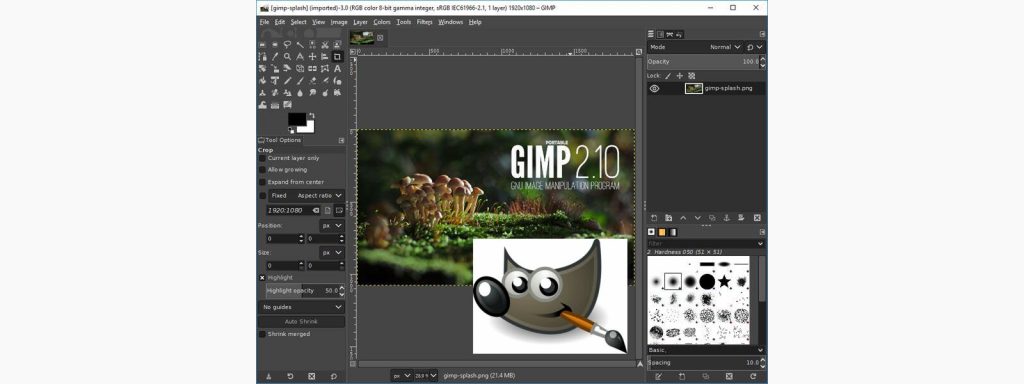Save tool preset at Tool Options bottom
The height and width of the screenshot is (384, 1024).
pyautogui.click(x=268, y=376)
